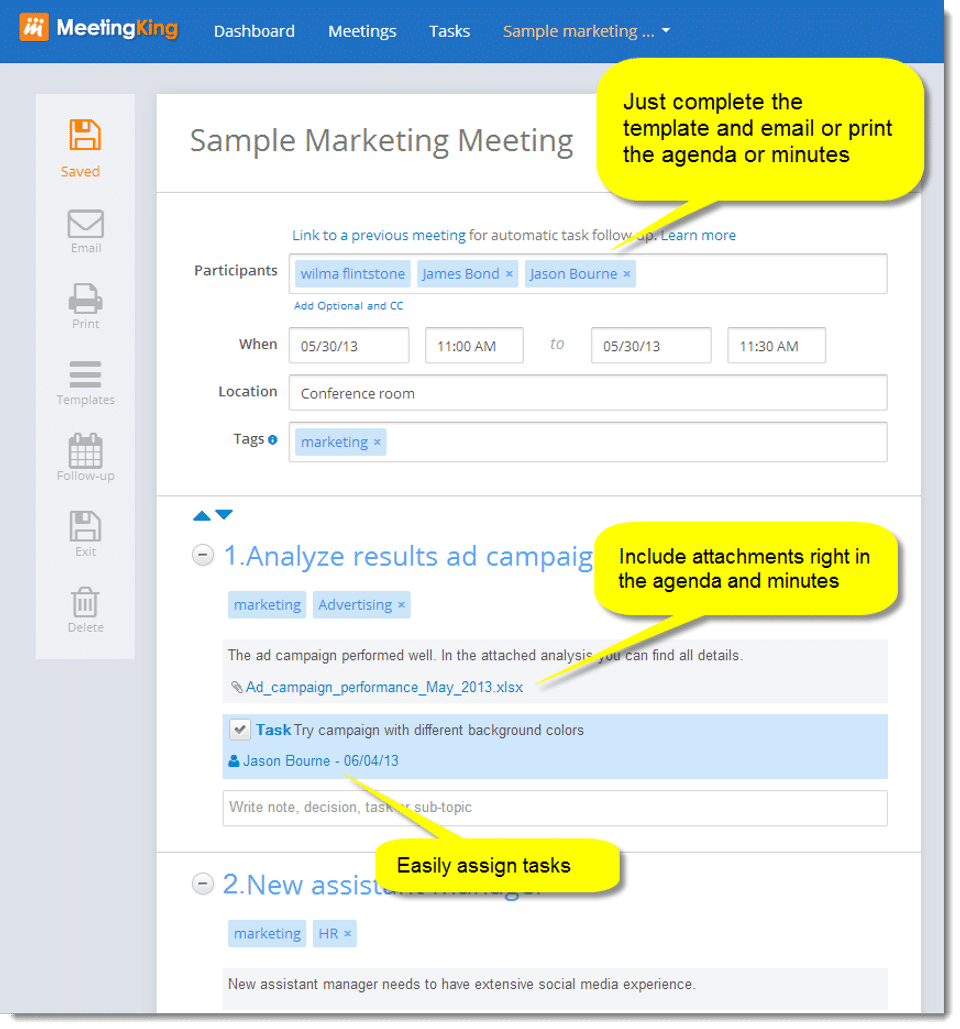Click marketing tag under topic 1

tap(267, 604)
